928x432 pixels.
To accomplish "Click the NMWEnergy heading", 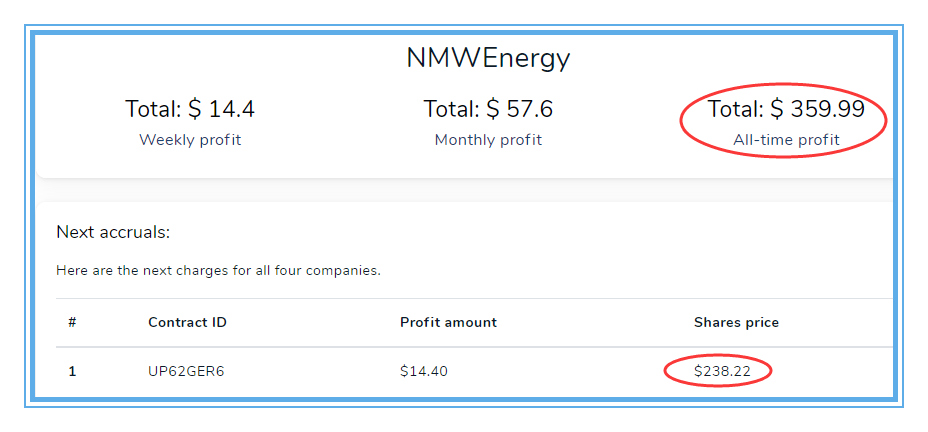I will [488, 60].
